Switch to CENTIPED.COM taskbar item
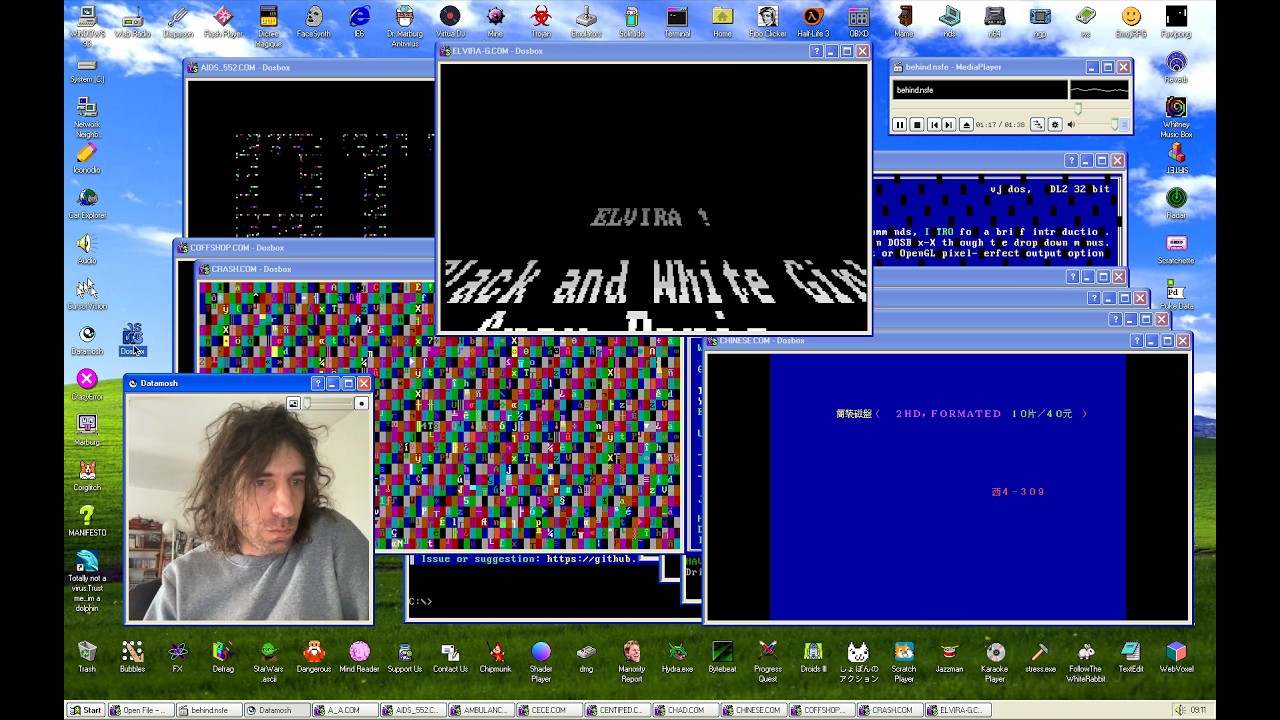Image resolution: width=1280 pixels, height=720 pixels. [x=616, y=710]
